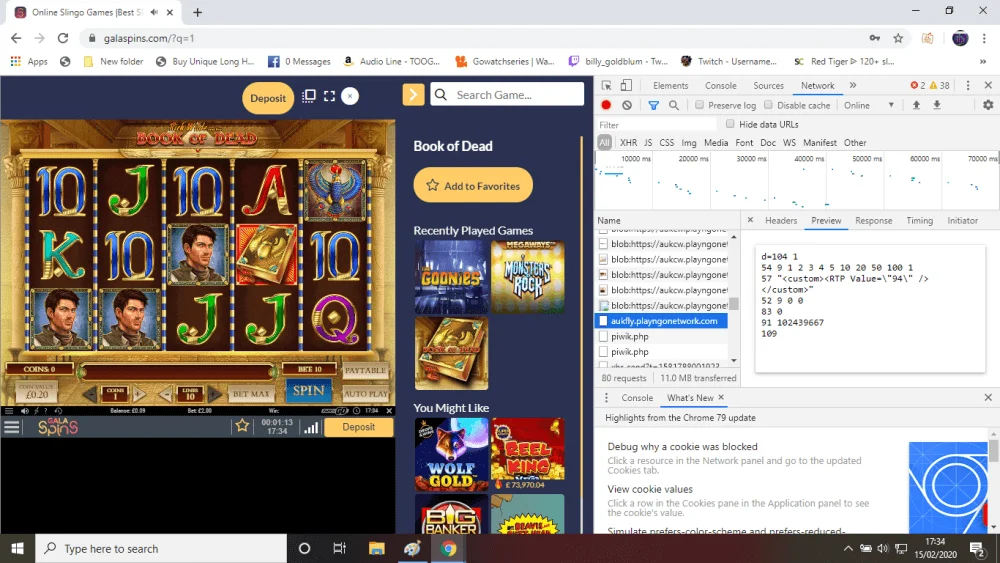
Task: Open Chrome from Windows taskbar
Action: [x=448, y=548]
